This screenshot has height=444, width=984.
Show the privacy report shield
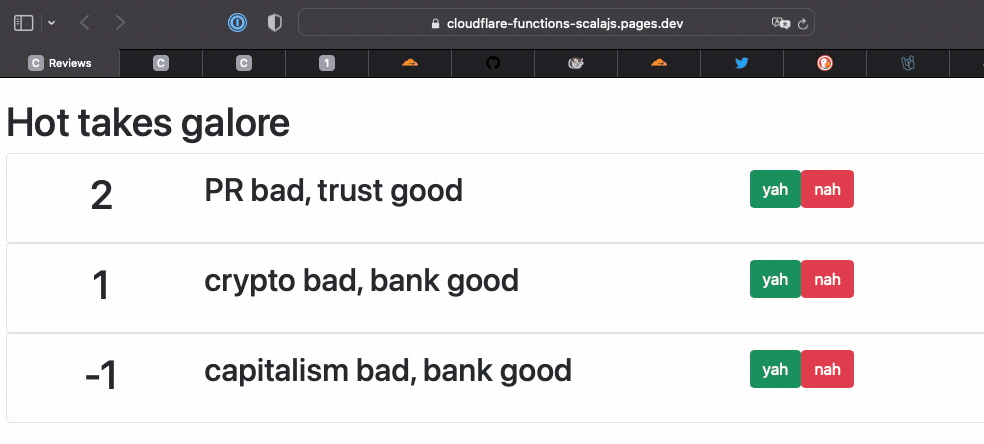[274, 22]
